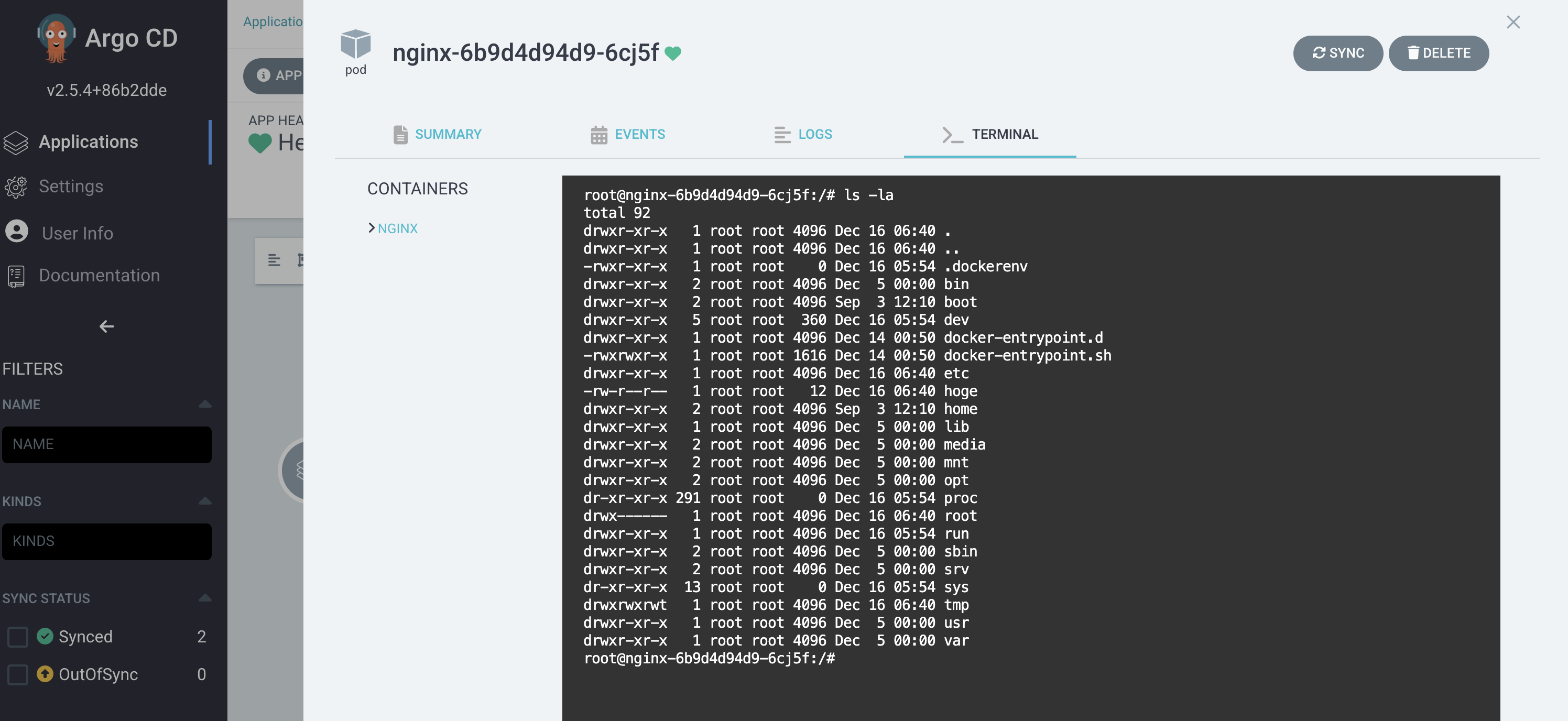1568x721 pixels.
Task: Open the SUMMARY tab
Action: pos(437,134)
